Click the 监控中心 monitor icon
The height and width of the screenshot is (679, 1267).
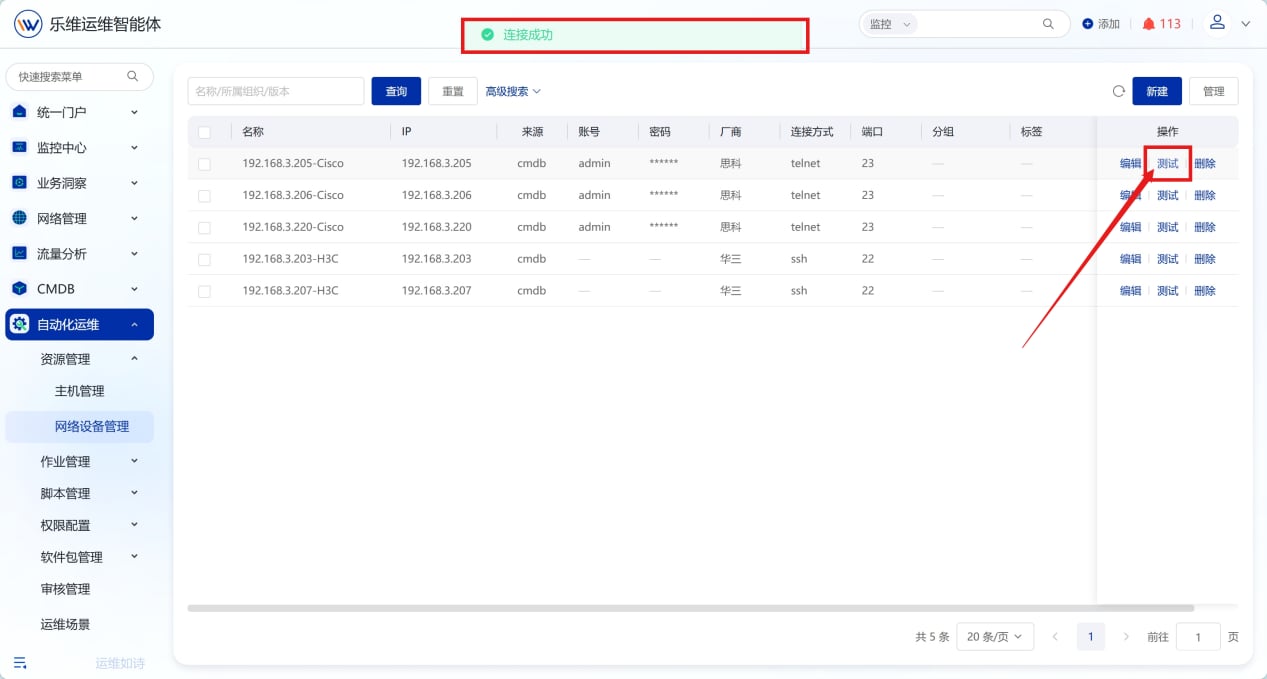[x=19, y=147]
